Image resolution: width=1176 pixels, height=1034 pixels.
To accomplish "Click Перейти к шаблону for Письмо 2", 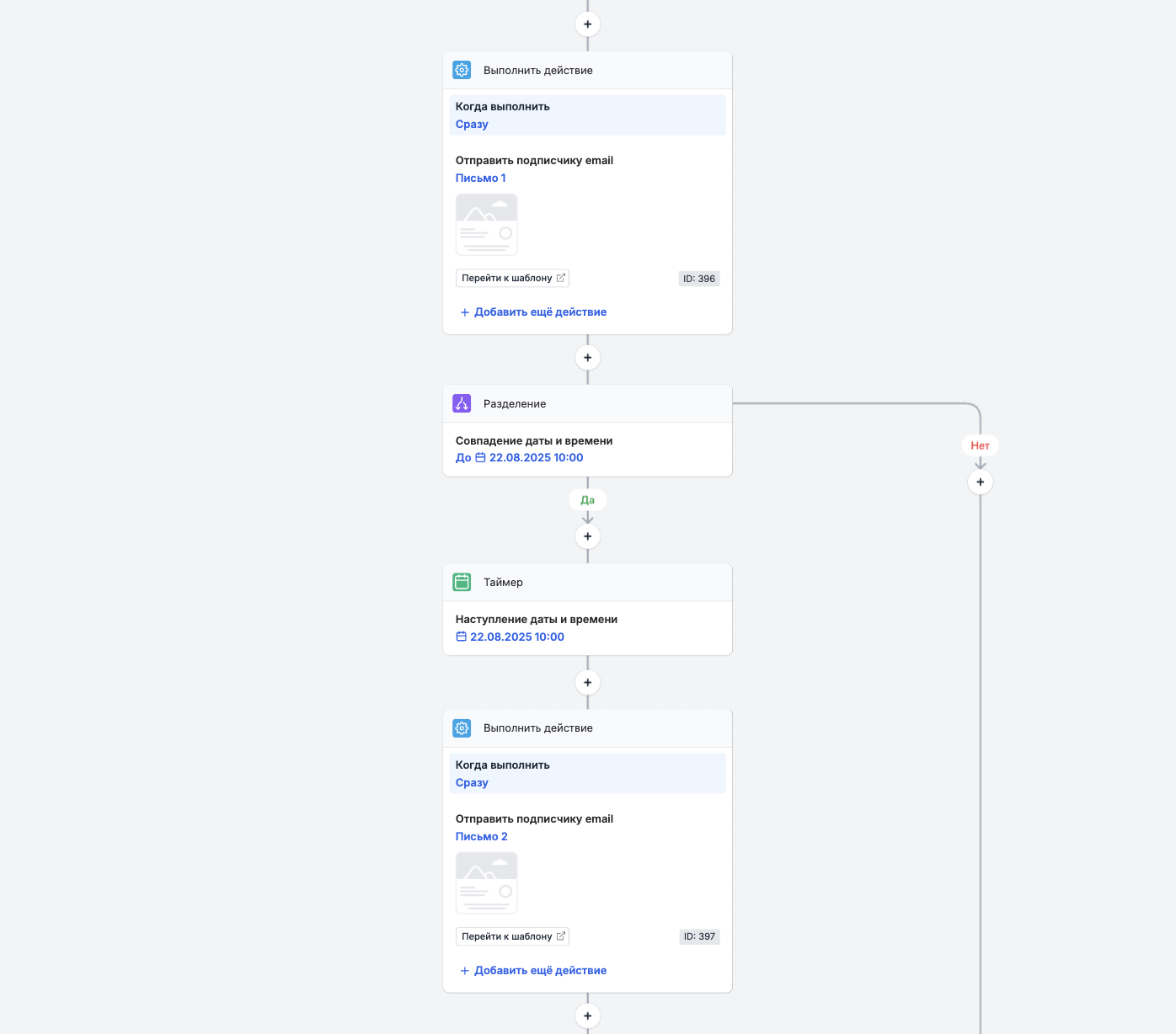I will (512, 936).
